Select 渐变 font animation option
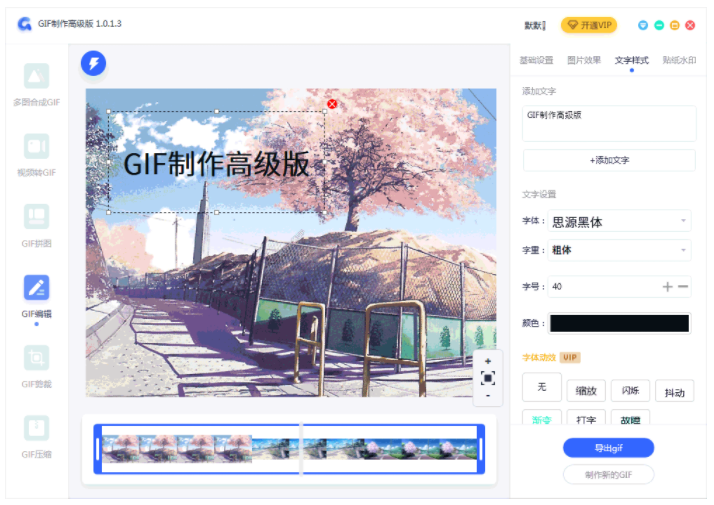Screen dimensions: 714x505 541,418
